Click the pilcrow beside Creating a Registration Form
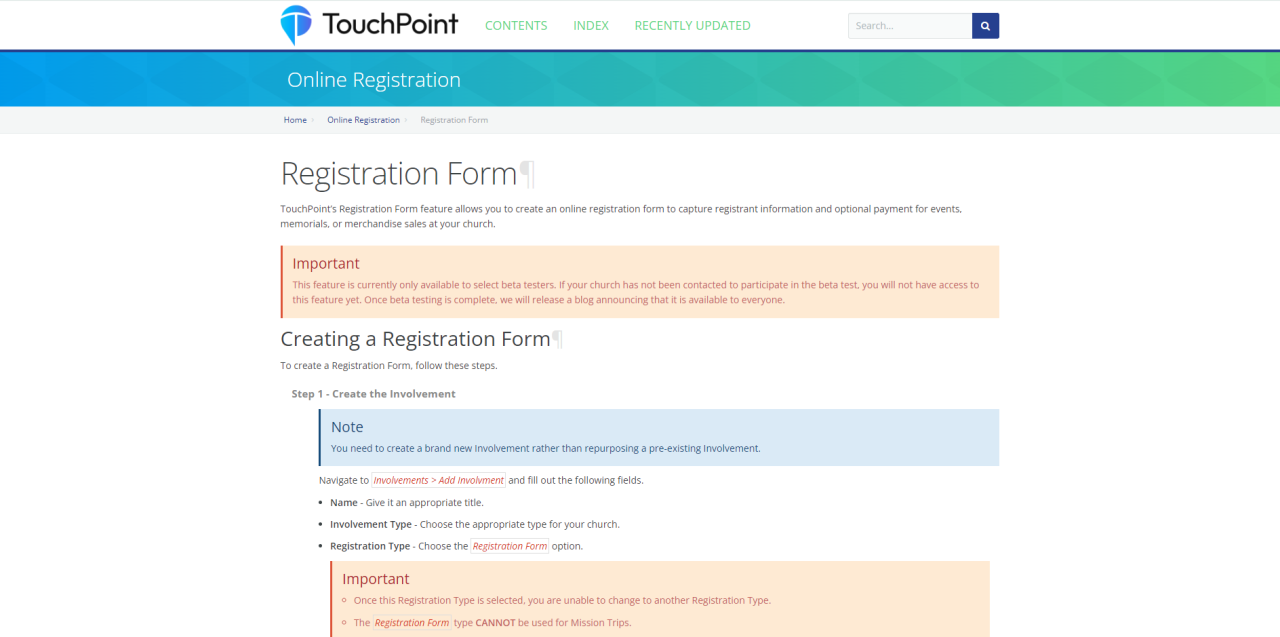The height and width of the screenshot is (637, 1280). coord(558,339)
